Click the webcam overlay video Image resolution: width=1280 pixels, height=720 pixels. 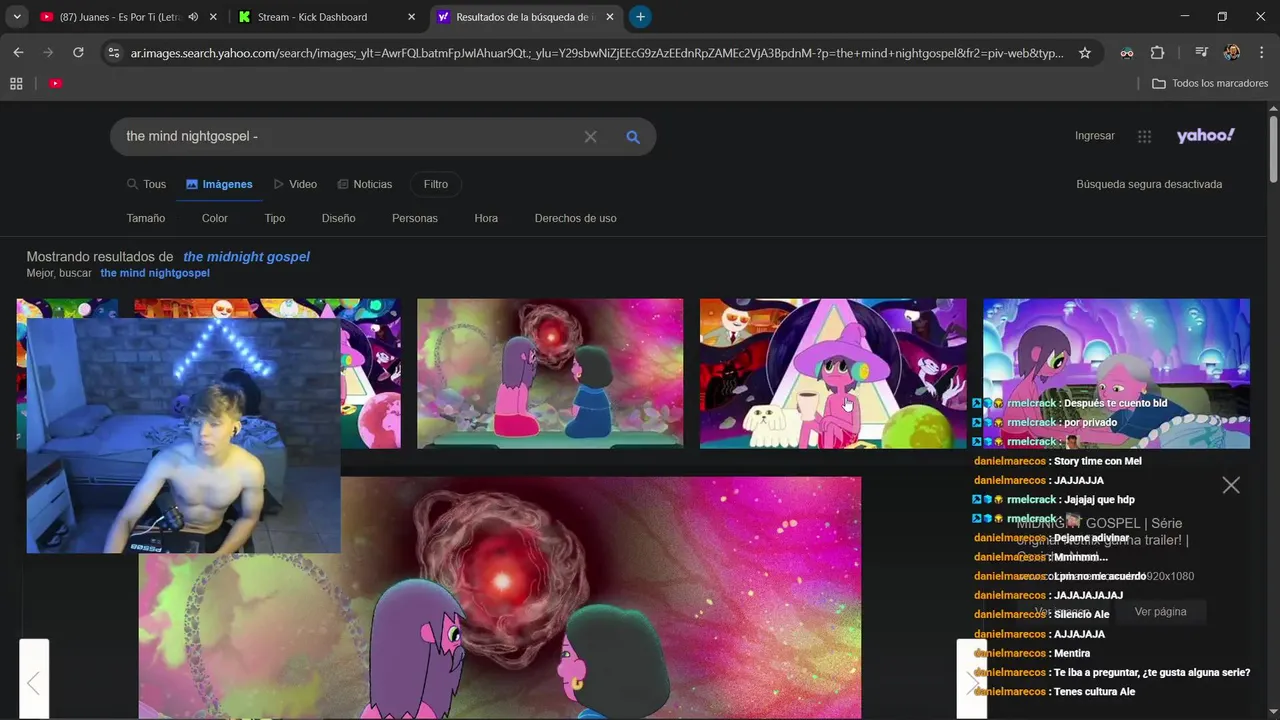click(183, 436)
